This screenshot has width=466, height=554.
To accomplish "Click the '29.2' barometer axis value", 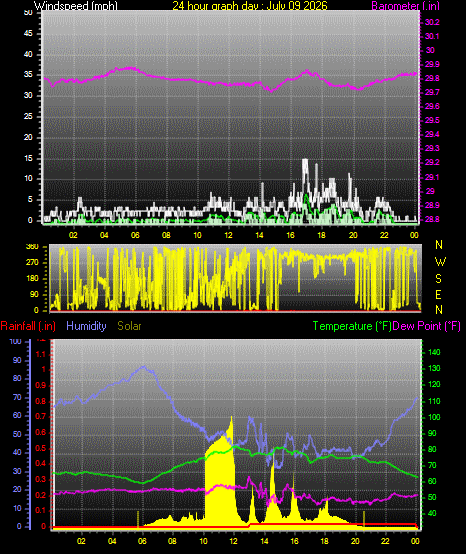I will (432, 162).
